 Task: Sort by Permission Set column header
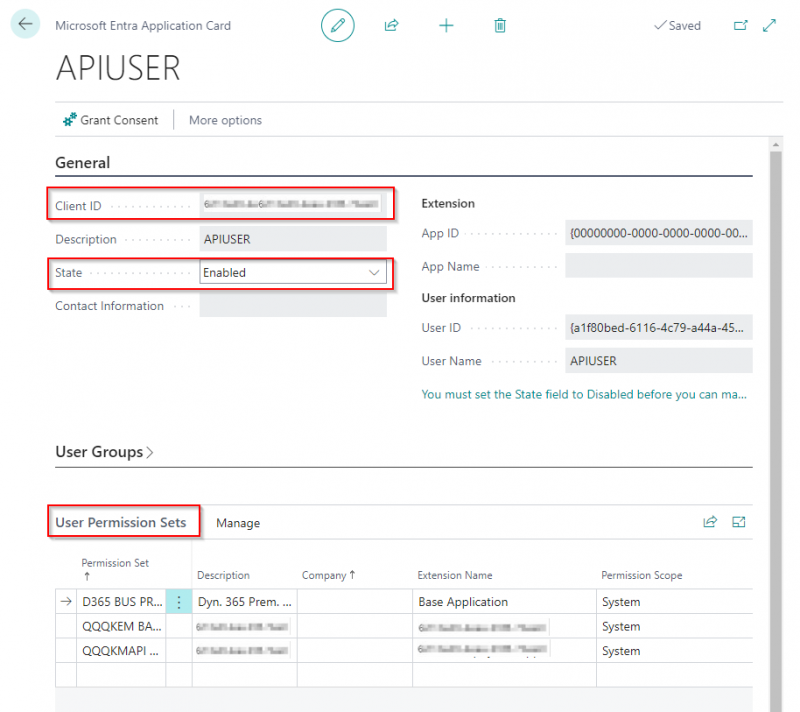click(x=114, y=564)
